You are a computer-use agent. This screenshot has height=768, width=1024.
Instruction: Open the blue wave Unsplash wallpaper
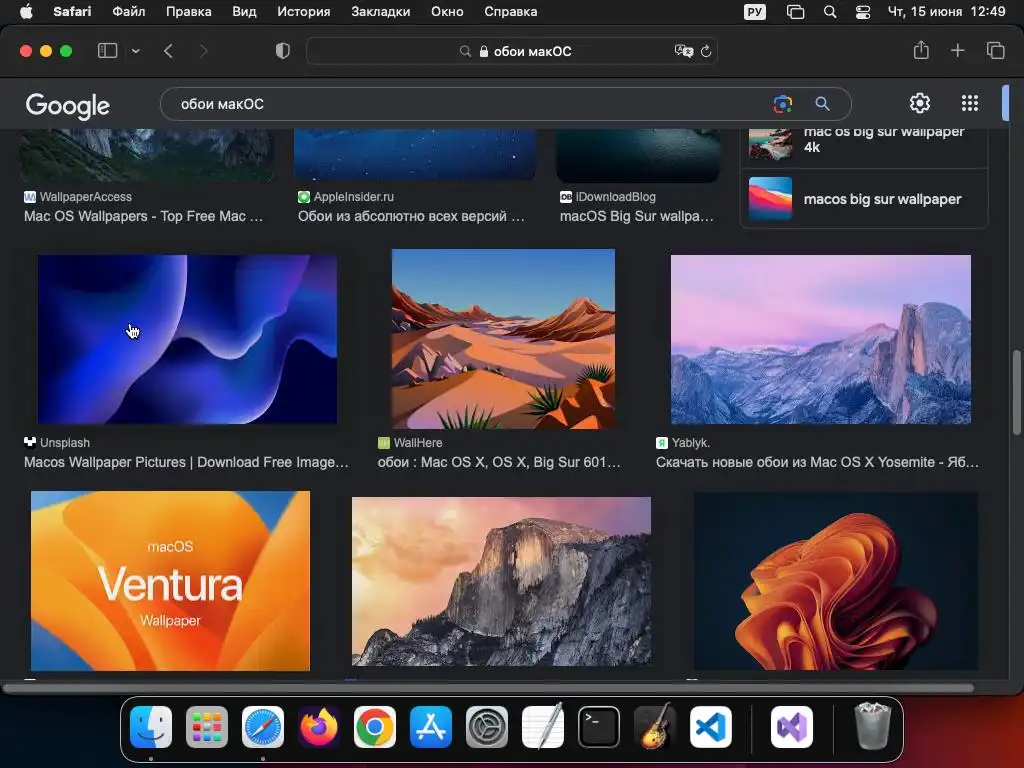(x=187, y=339)
